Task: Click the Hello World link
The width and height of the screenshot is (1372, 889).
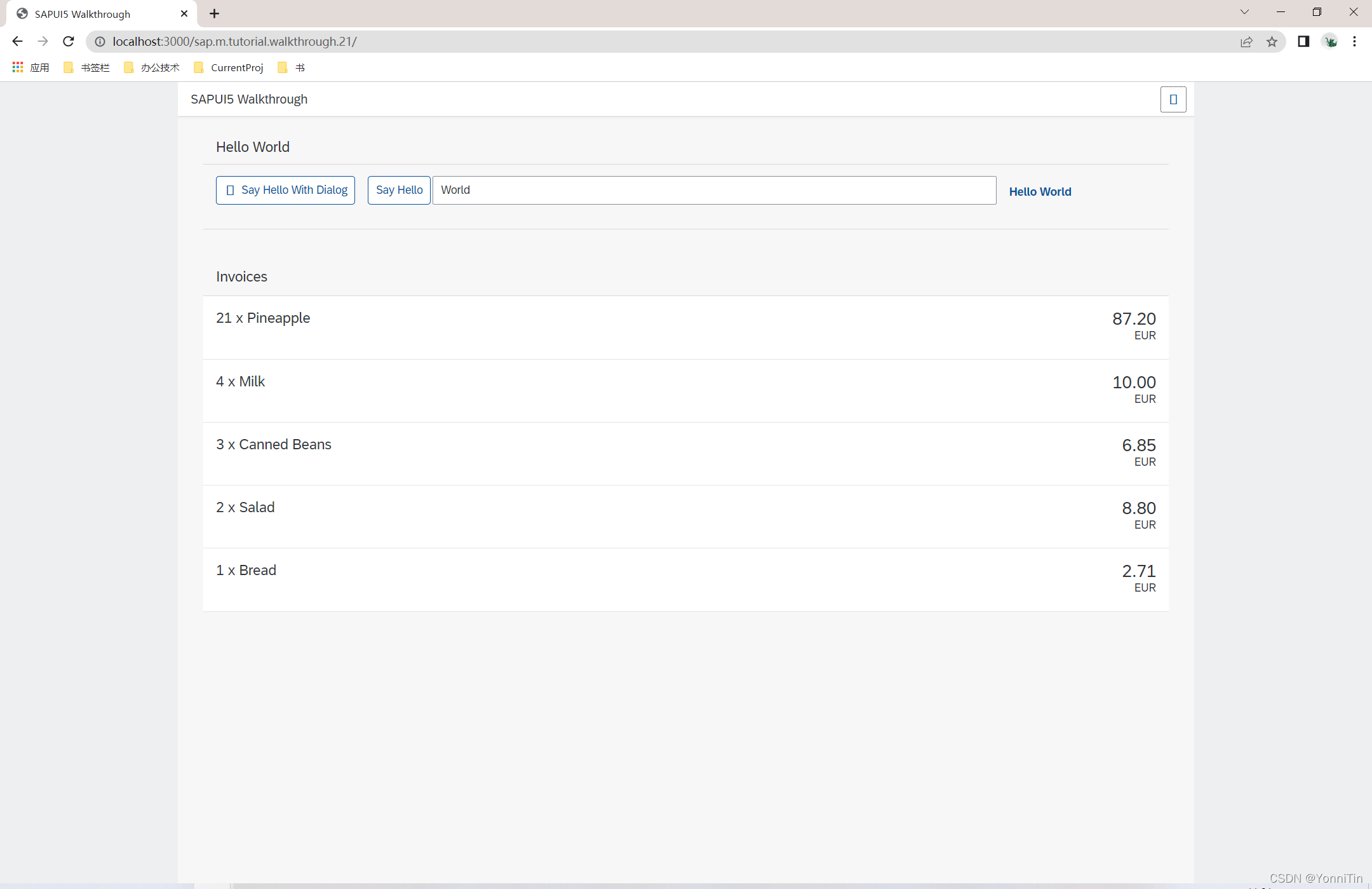Action: click(1040, 191)
